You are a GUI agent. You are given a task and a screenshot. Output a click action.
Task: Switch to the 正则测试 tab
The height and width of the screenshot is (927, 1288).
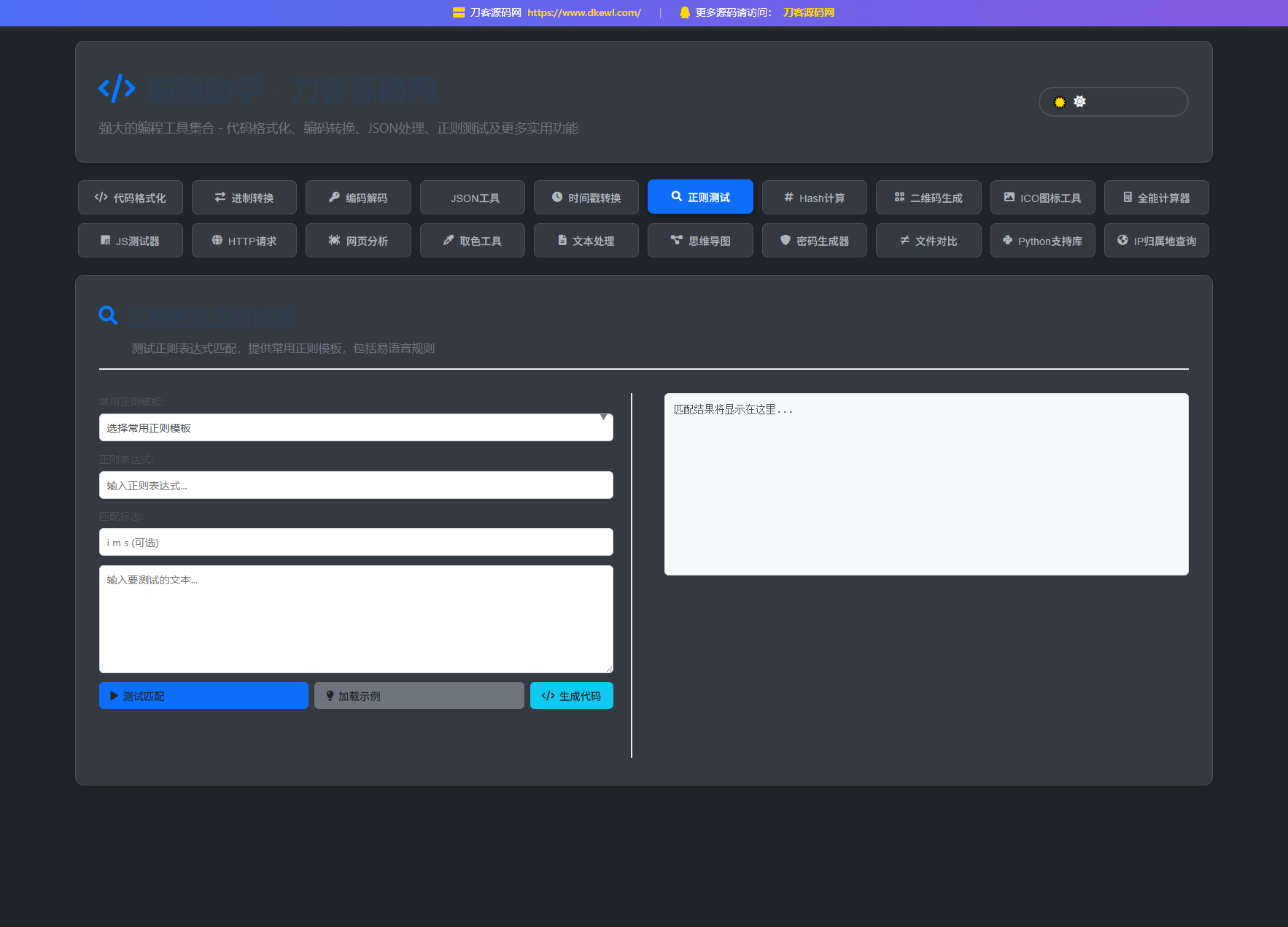[699, 196]
